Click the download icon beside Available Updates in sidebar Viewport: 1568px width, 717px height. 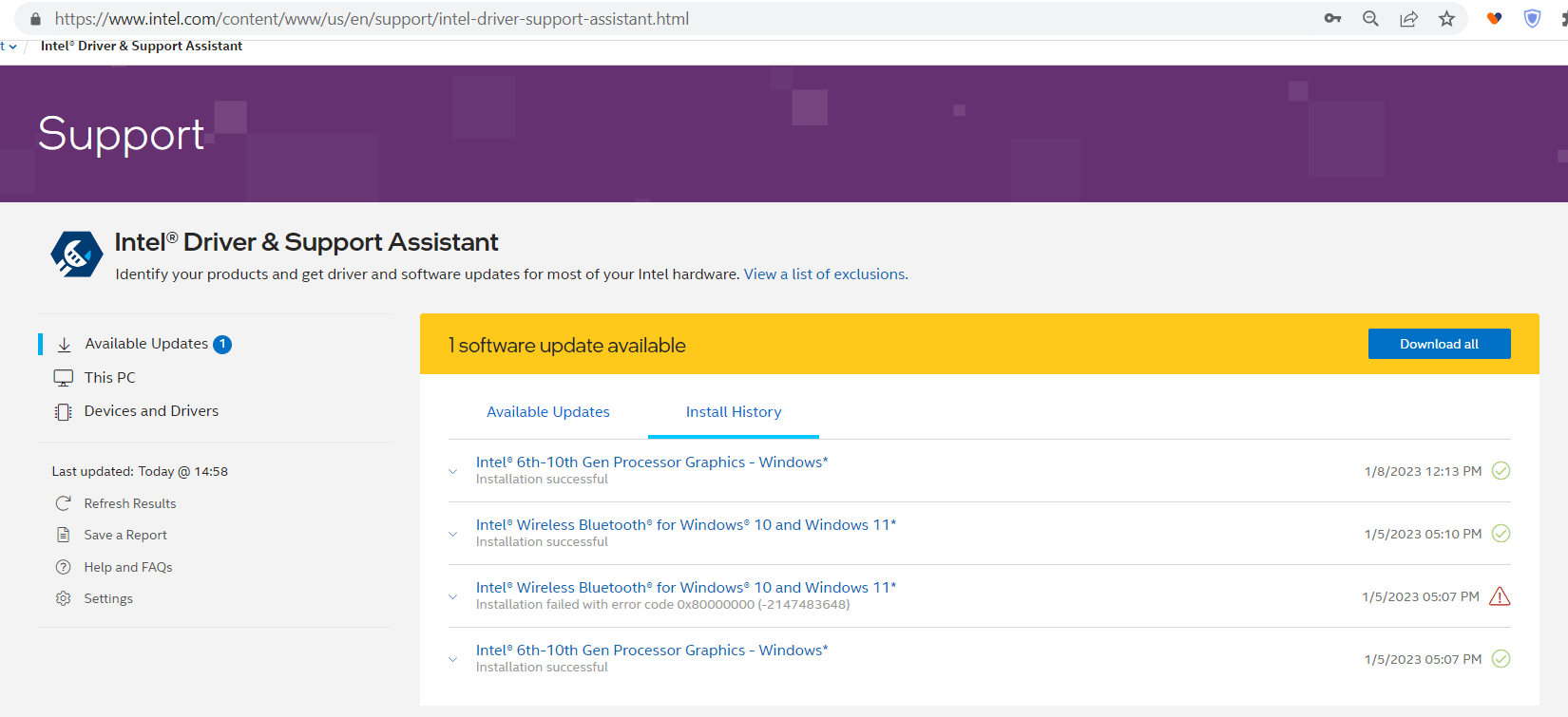pos(65,345)
